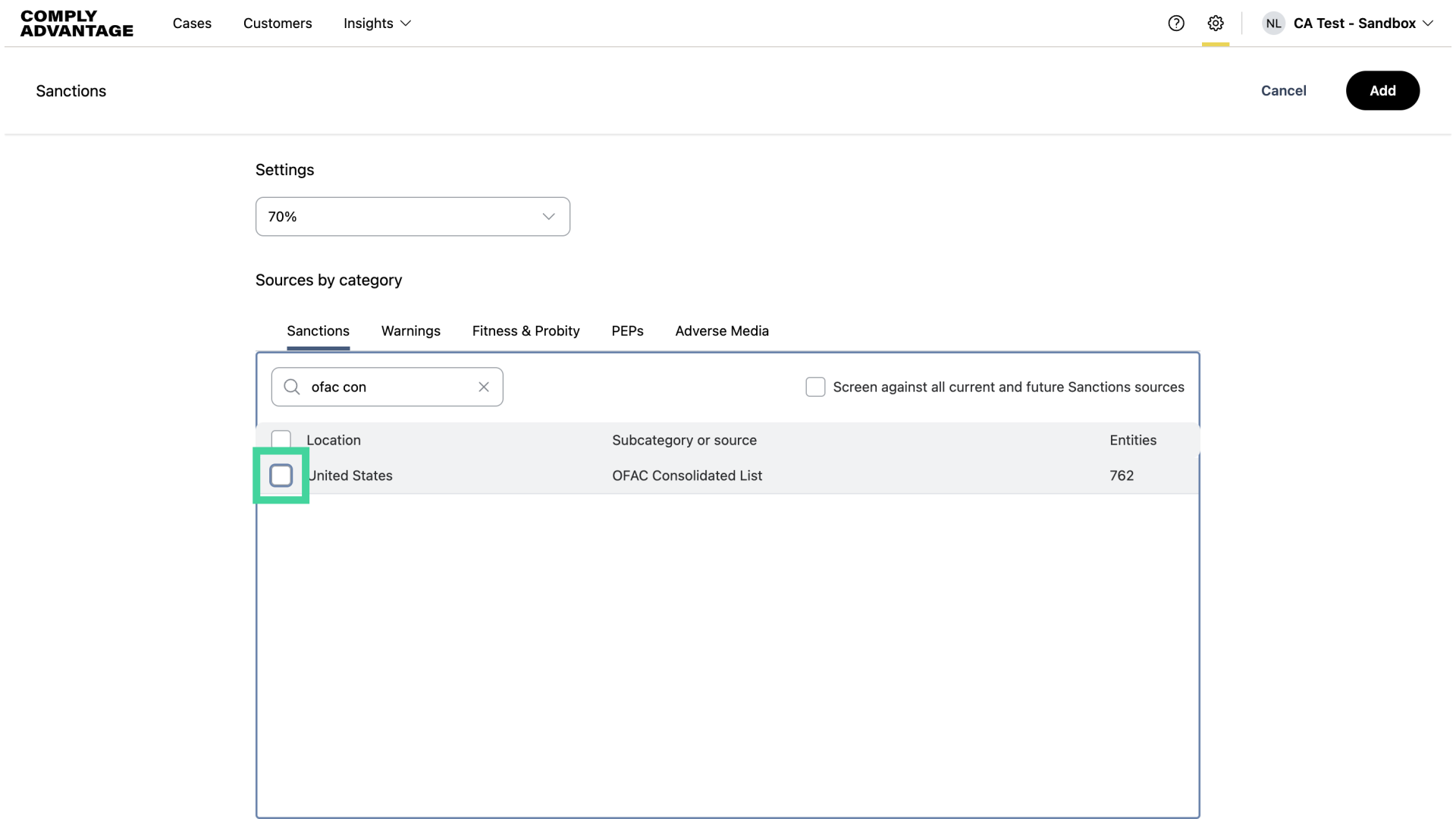
Task: Check the United States OFAC row checkbox
Action: [281, 475]
